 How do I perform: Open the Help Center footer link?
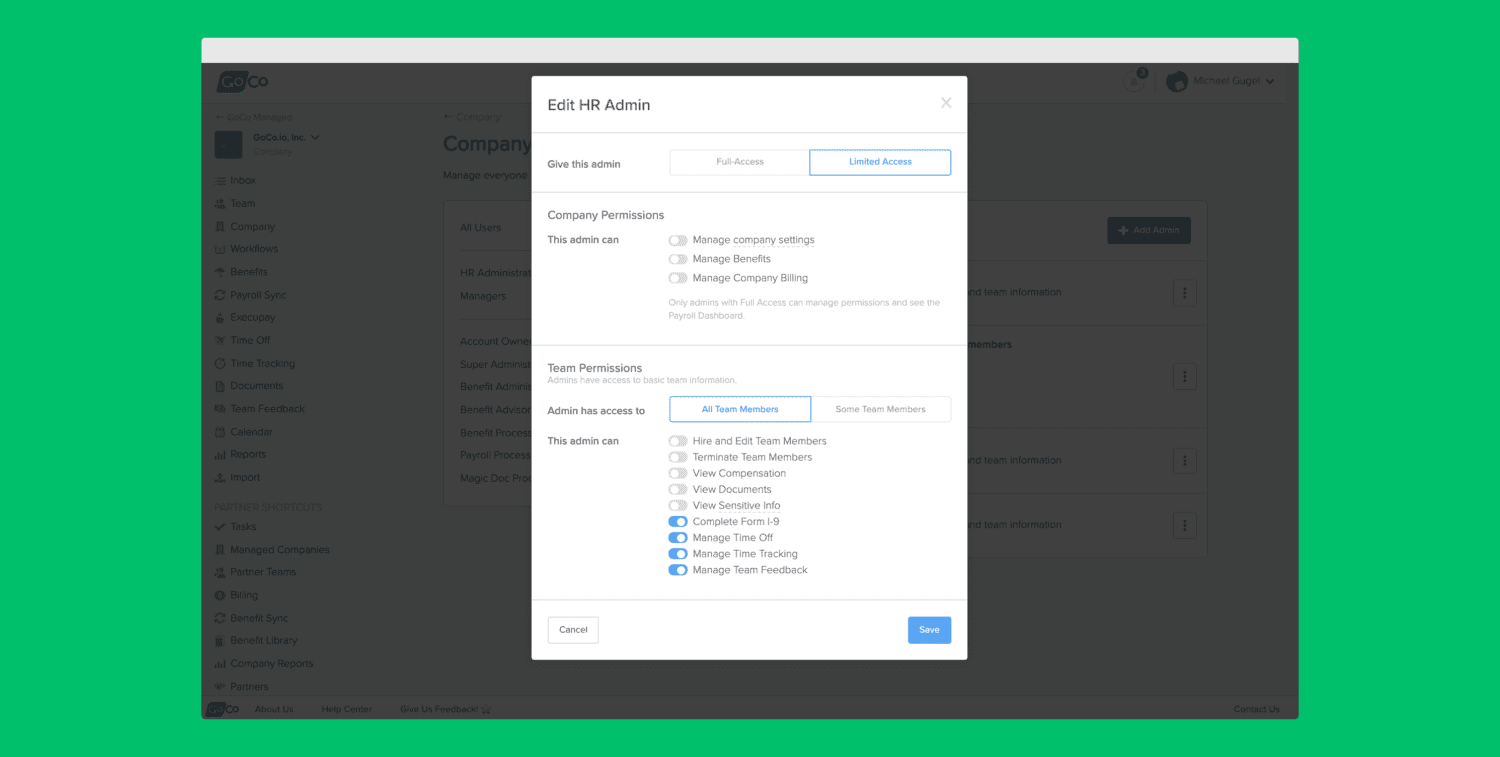click(x=346, y=709)
